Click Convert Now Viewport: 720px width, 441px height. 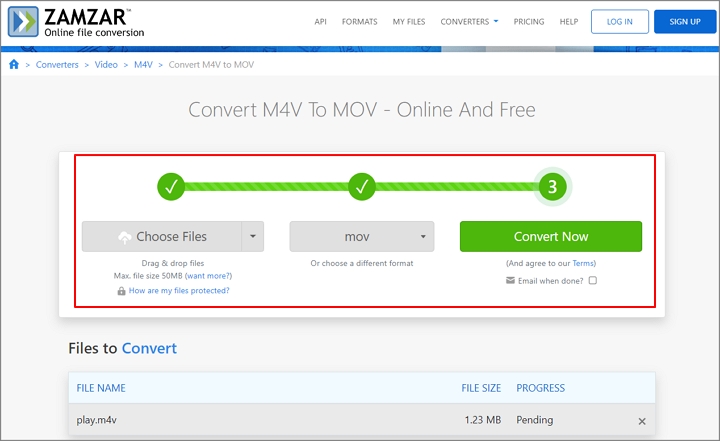pyautogui.click(x=551, y=236)
